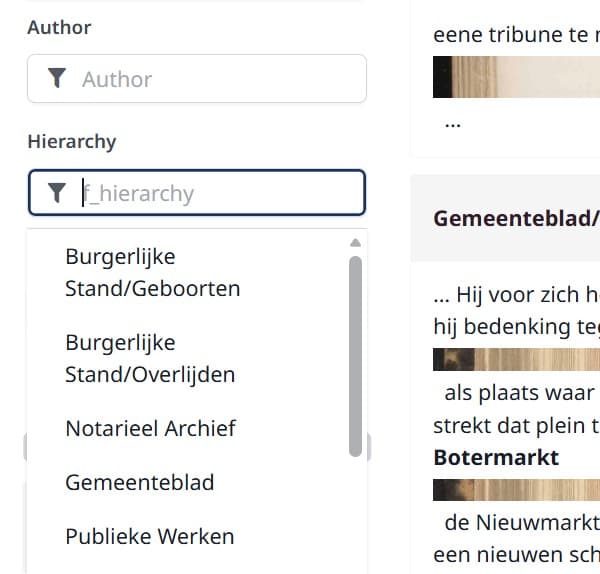600x574 pixels.
Task: Click the dropdown scrollbar up arrow
Action: click(355, 242)
